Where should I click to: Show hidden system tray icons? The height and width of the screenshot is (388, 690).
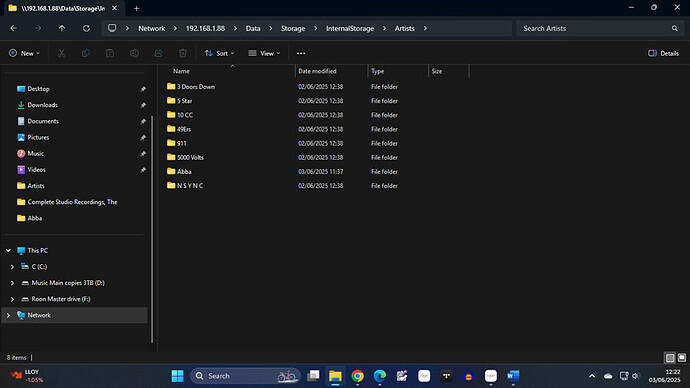(x=592, y=376)
